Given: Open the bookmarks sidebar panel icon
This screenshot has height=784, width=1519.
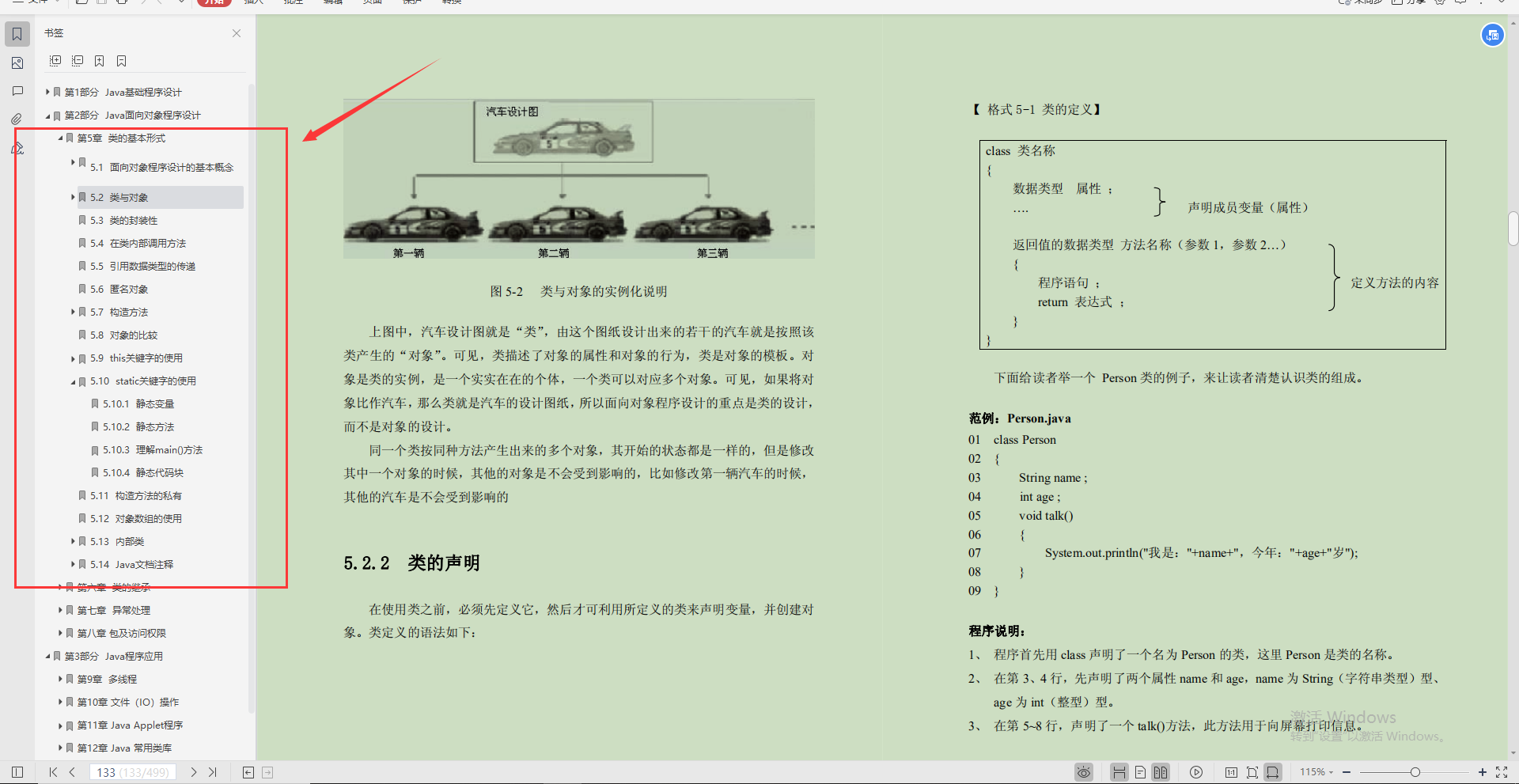Looking at the screenshot, I should [x=17, y=34].
